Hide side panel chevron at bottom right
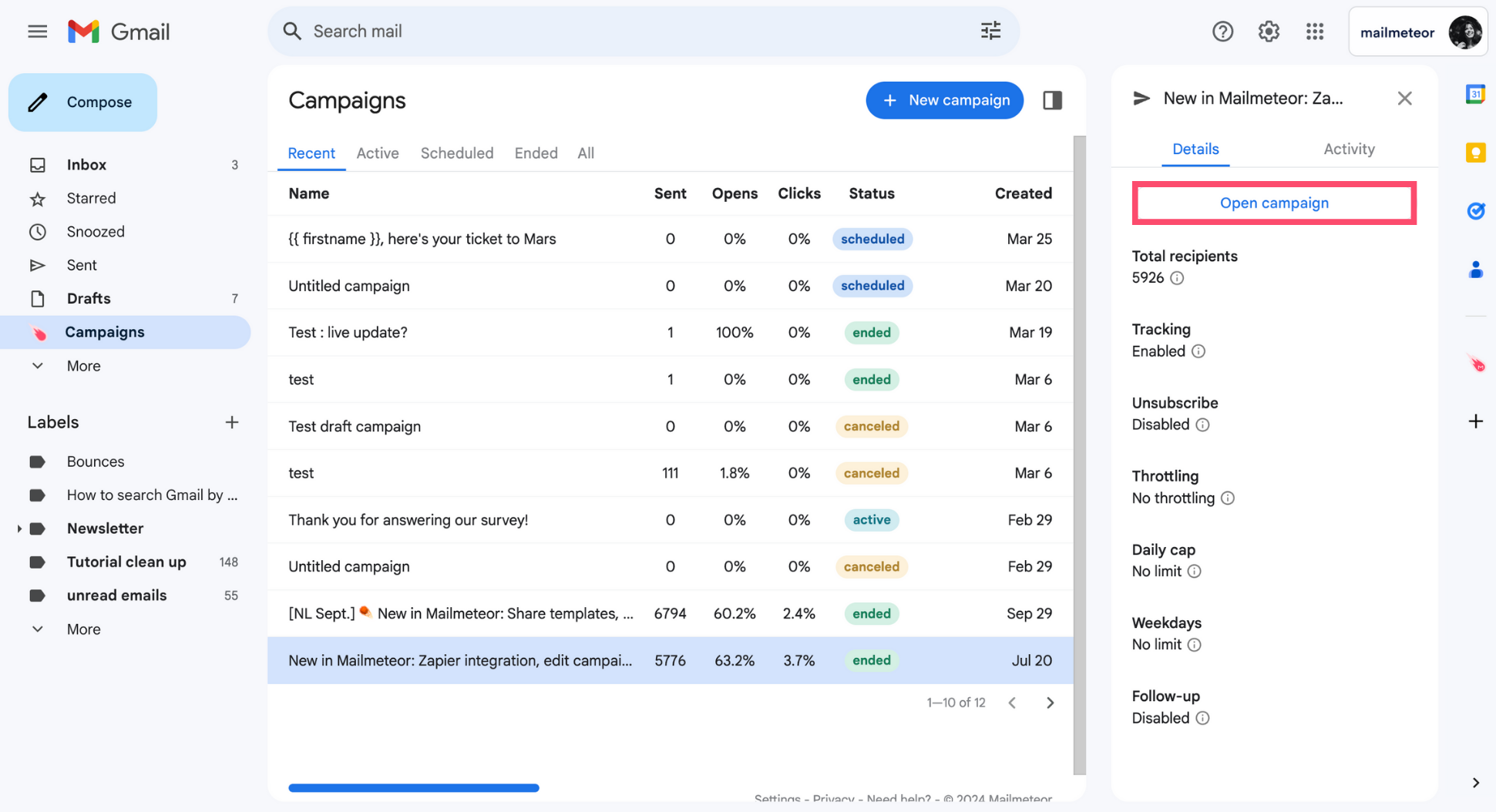Screen dimensions: 1496x812 click(x=1475, y=783)
